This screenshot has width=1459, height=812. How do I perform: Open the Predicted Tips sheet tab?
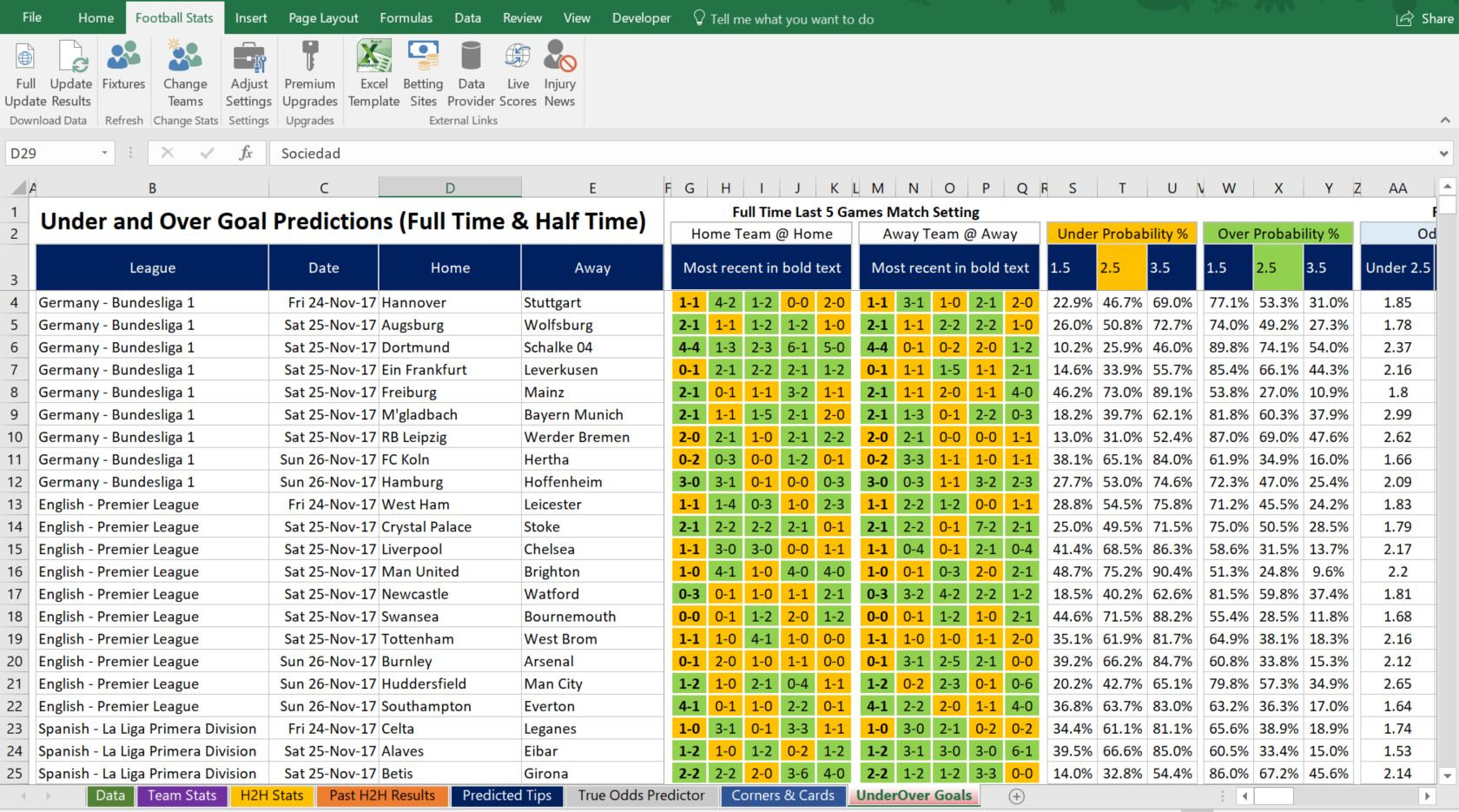(506, 795)
